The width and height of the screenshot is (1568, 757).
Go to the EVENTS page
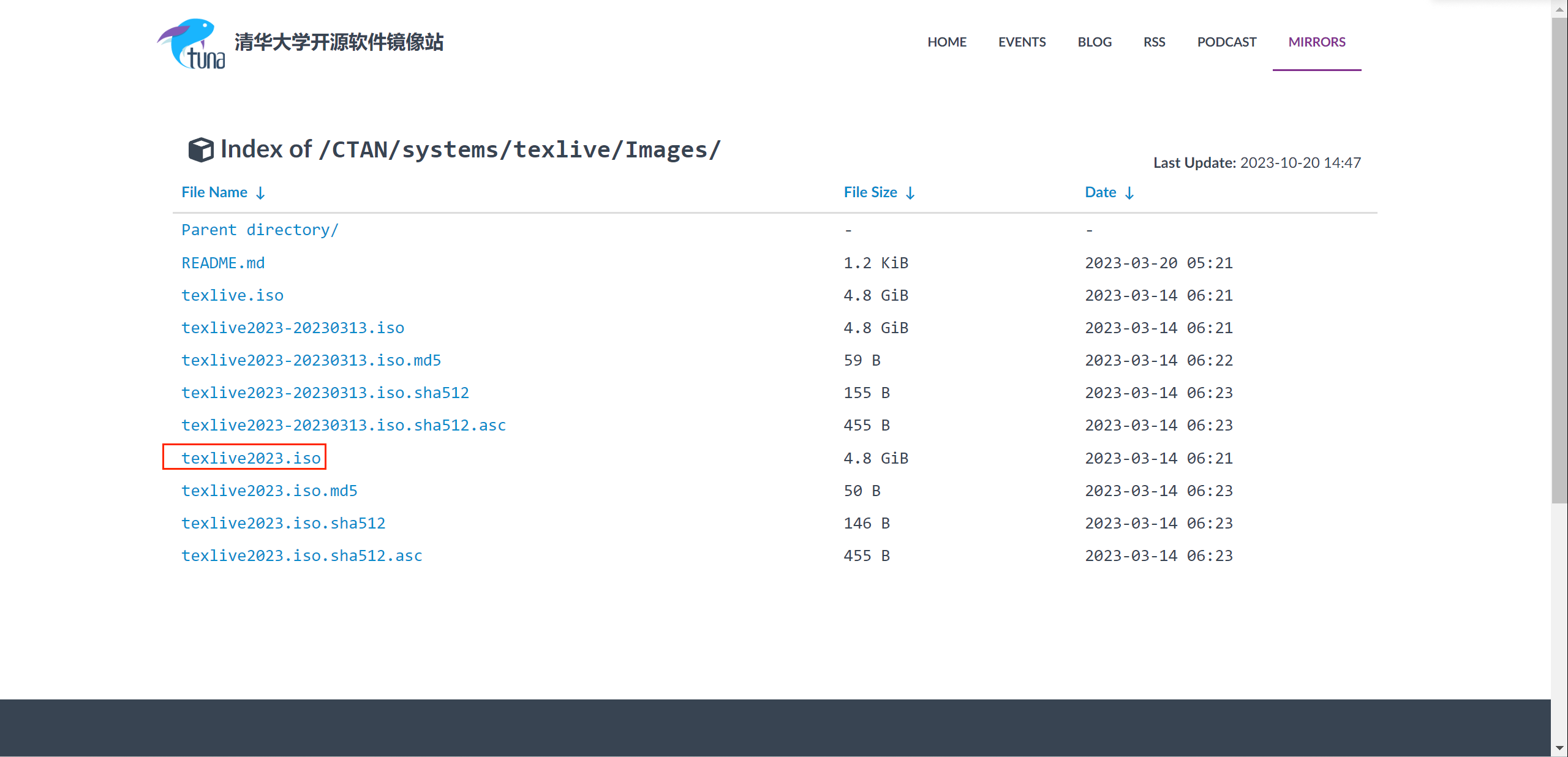point(1022,42)
